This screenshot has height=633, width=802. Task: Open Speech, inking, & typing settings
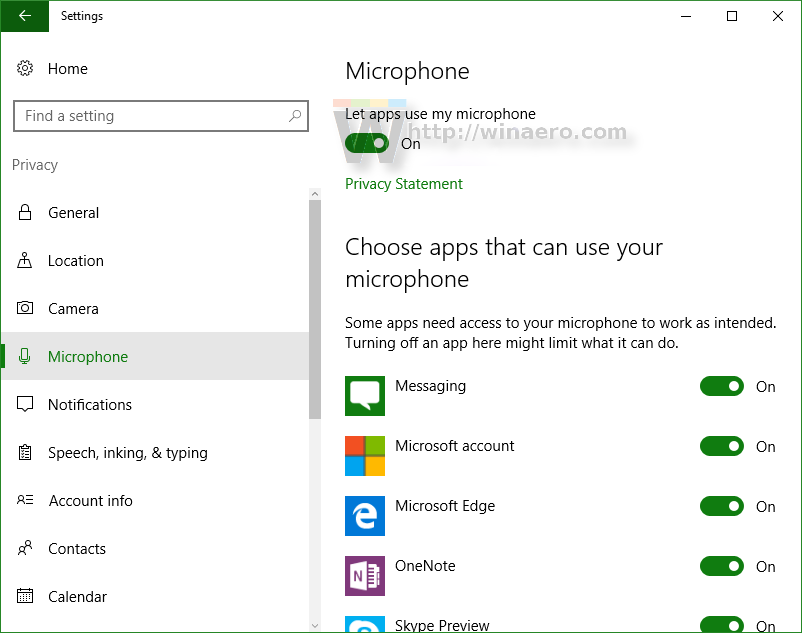(155, 452)
